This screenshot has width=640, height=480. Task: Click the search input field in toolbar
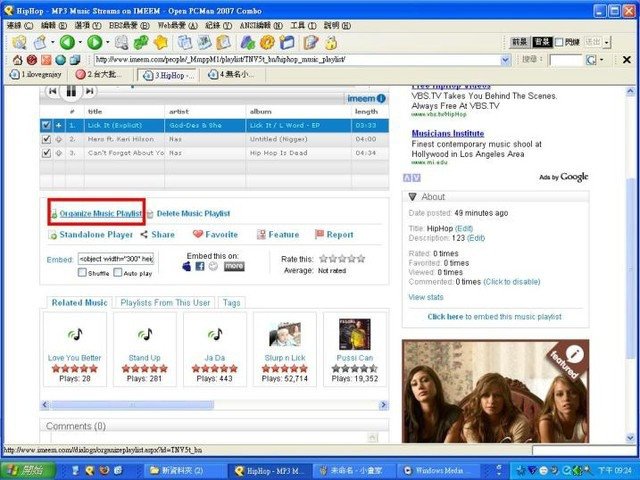pos(565,60)
